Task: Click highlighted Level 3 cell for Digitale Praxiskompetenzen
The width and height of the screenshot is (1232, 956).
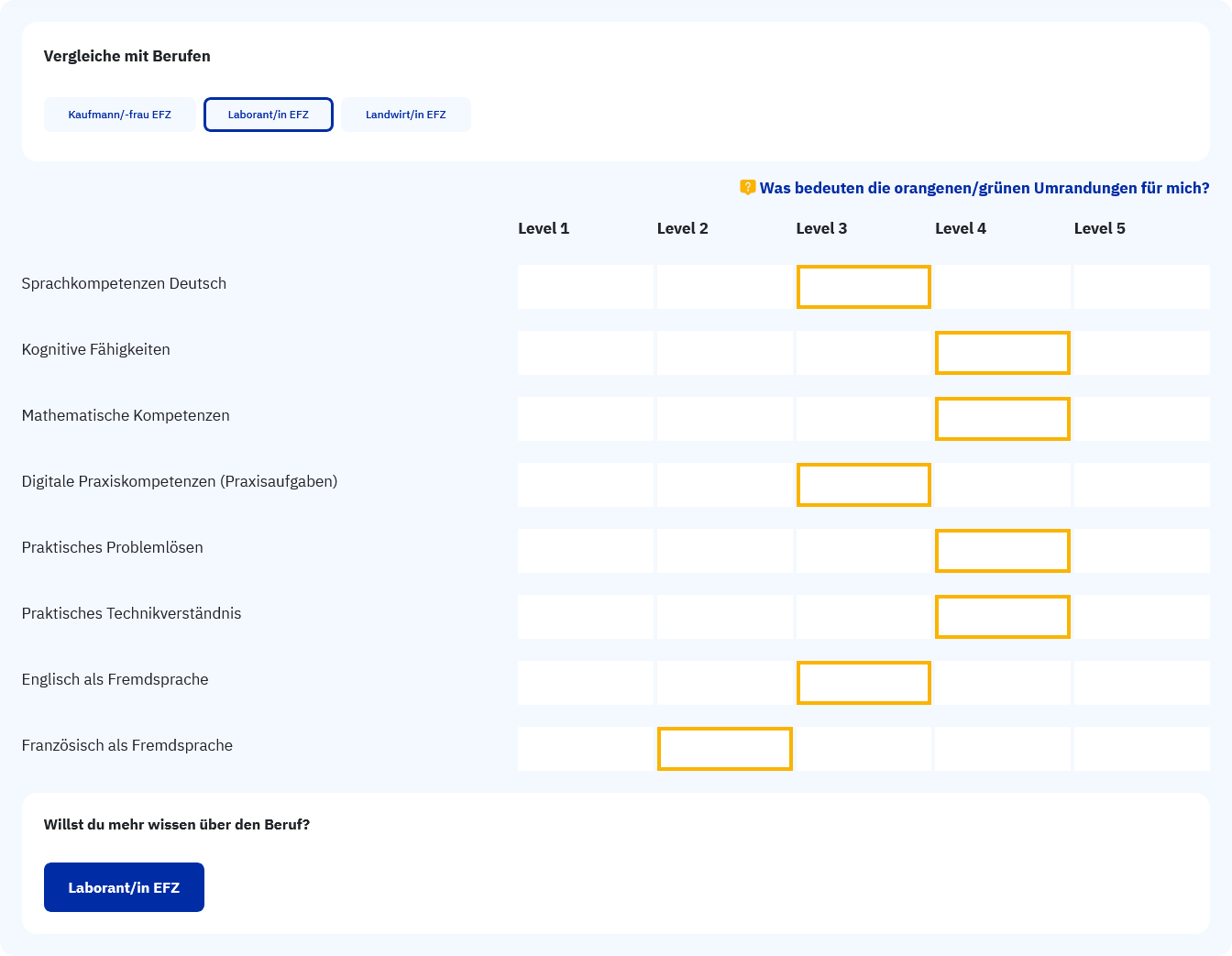Action: coord(863,485)
